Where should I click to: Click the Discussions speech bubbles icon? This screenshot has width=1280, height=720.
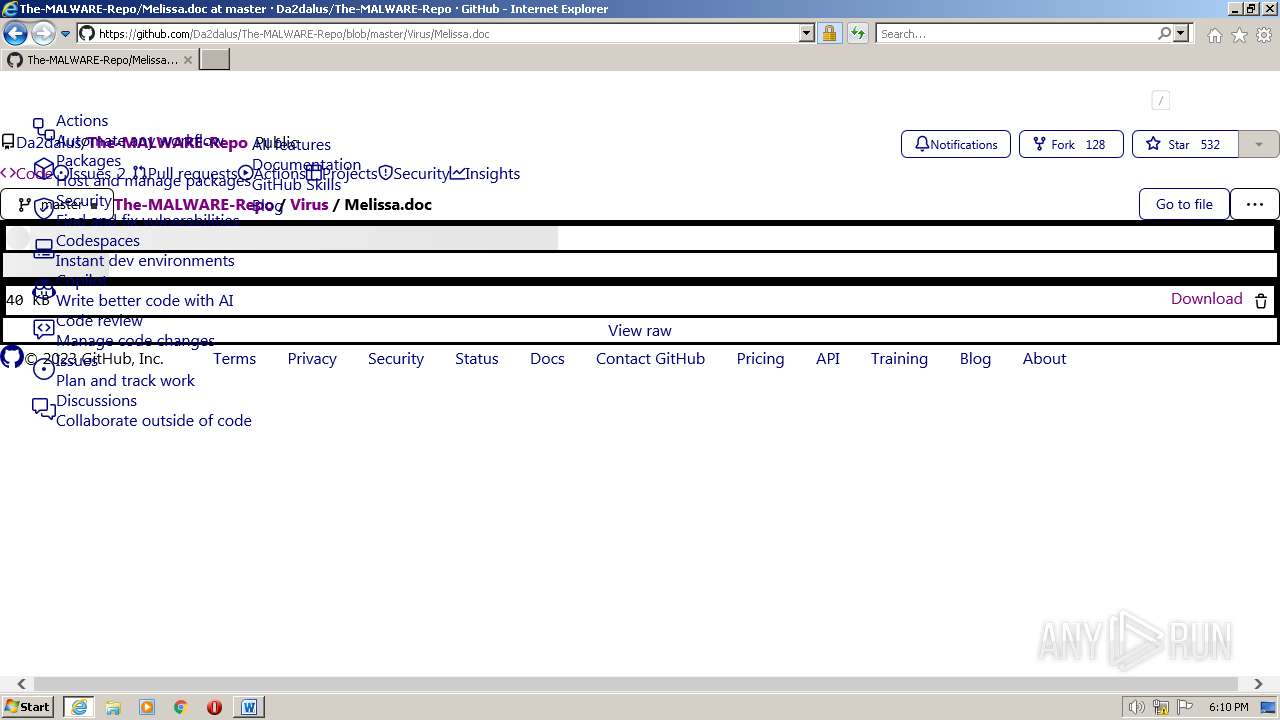pos(44,408)
